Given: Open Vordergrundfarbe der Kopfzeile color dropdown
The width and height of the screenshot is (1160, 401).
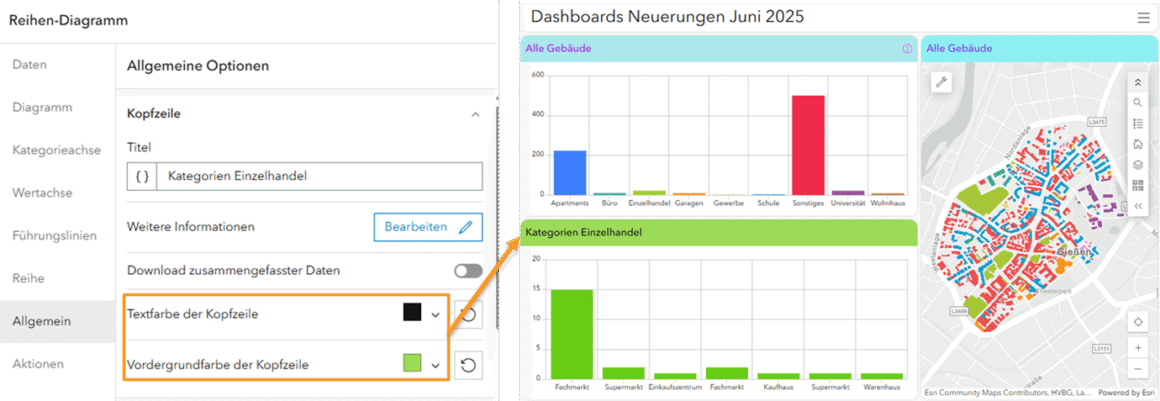Looking at the screenshot, I should [436, 365].
